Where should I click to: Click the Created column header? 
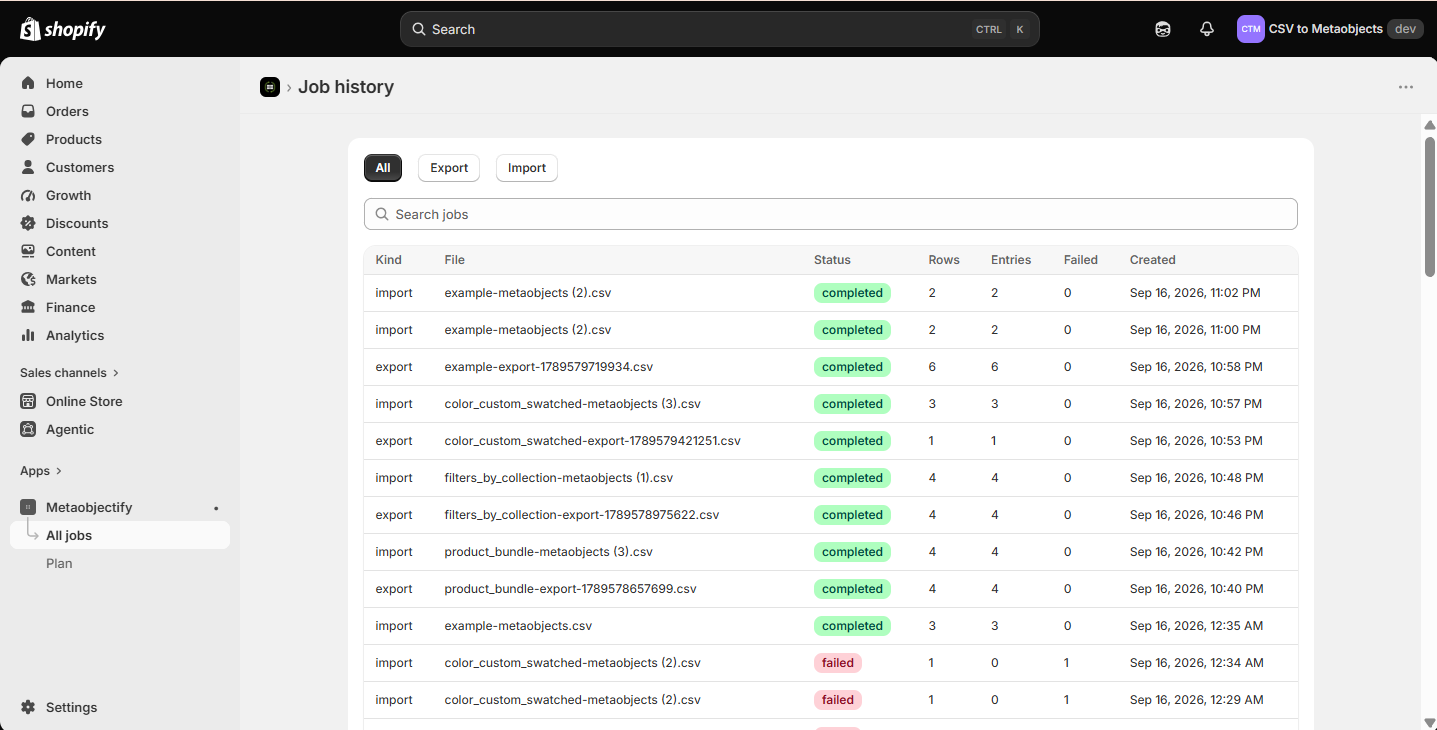[x=1153, y=260]
